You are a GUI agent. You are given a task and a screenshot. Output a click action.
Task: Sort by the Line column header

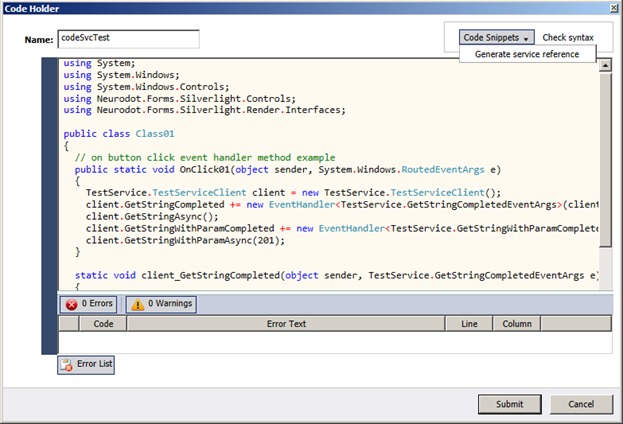(469, 324)
